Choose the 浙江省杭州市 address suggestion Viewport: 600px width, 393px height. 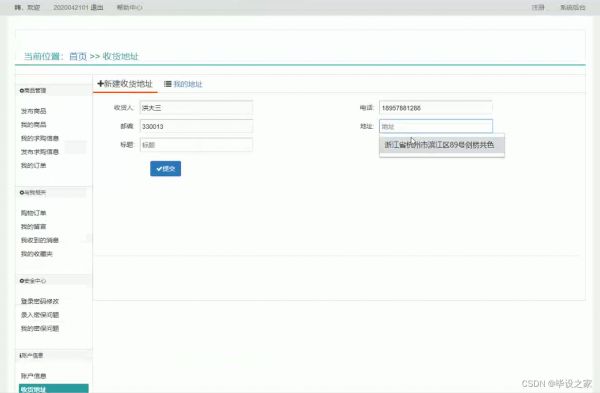click(x=442, y=145)
